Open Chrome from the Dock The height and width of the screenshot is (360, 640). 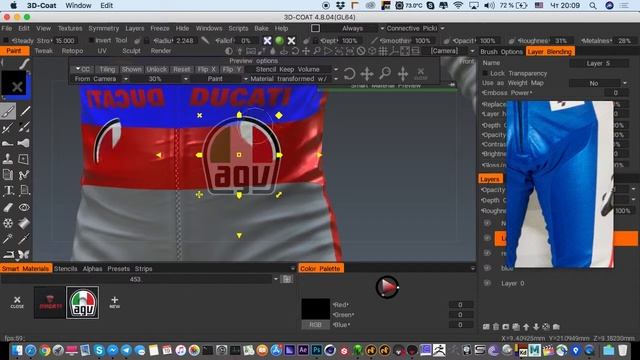(x=44, y=350)
